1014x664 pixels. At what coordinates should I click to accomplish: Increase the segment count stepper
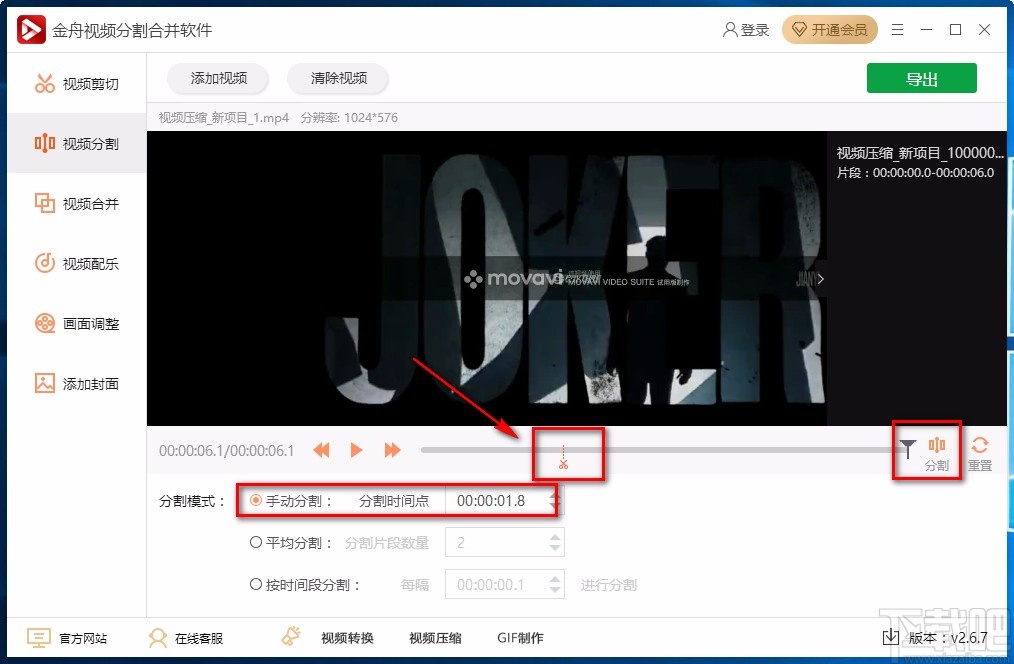555,537
